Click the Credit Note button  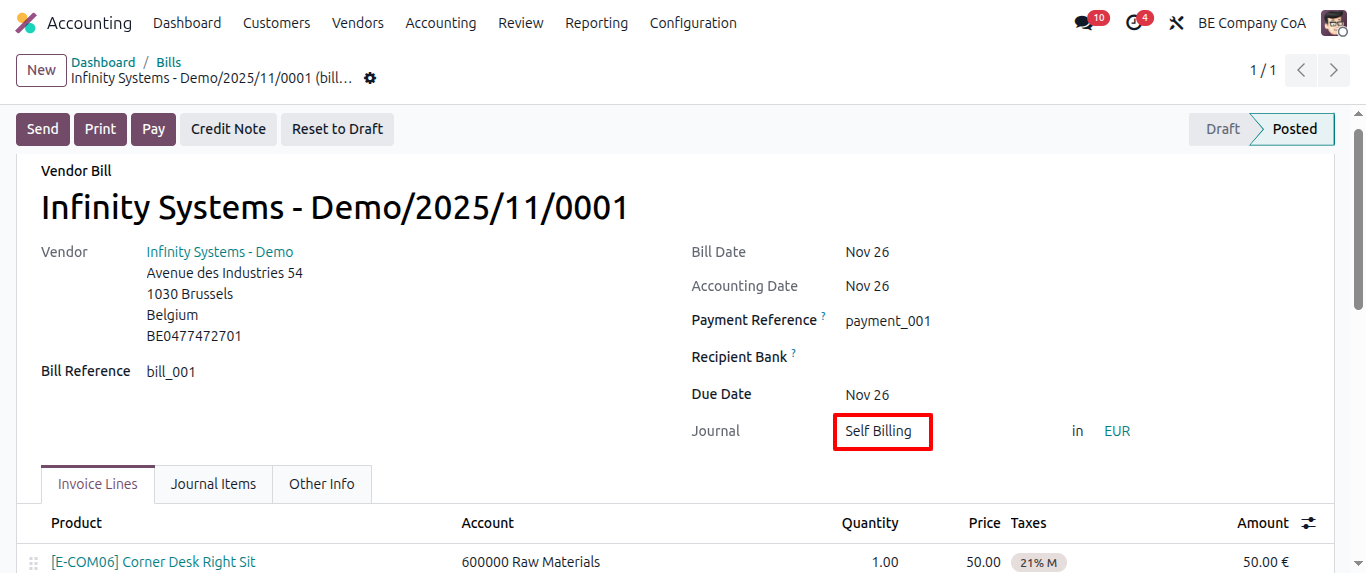point(228,129)
